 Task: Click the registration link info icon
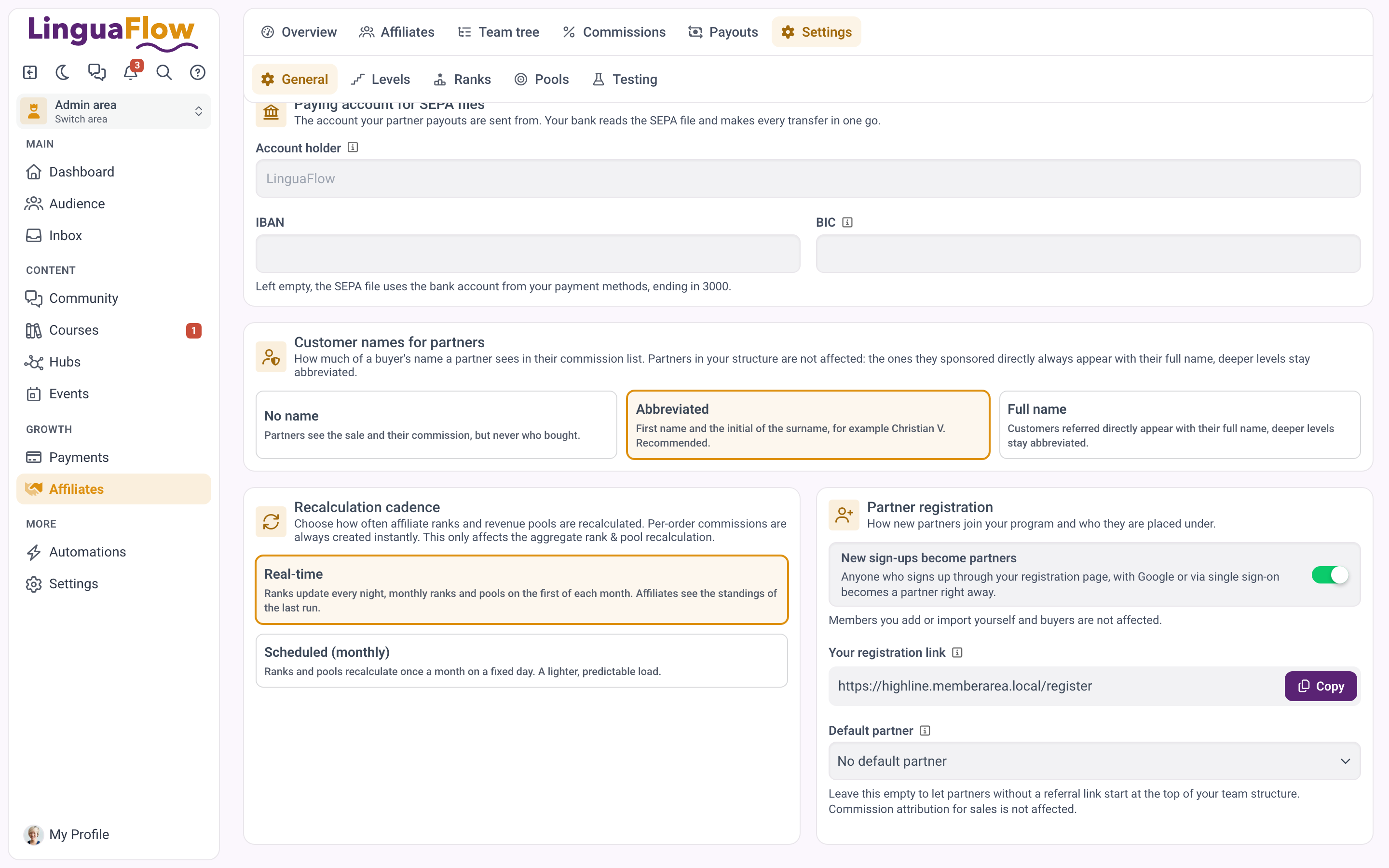click(957, 652)
